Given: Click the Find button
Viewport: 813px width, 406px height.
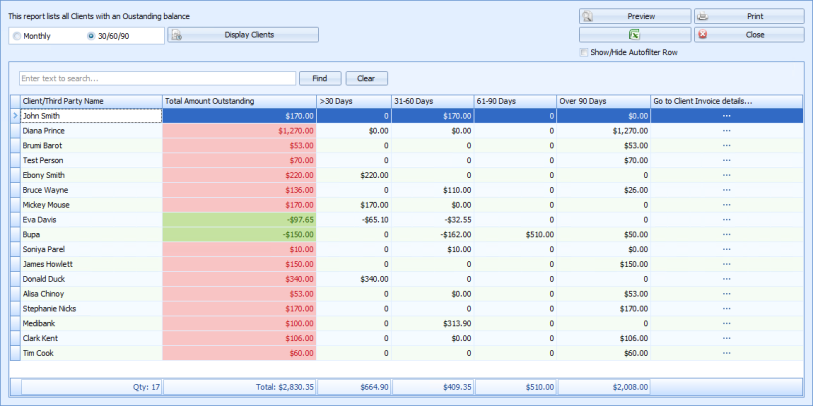Looking at the screenshot, I should coord(320,78).
